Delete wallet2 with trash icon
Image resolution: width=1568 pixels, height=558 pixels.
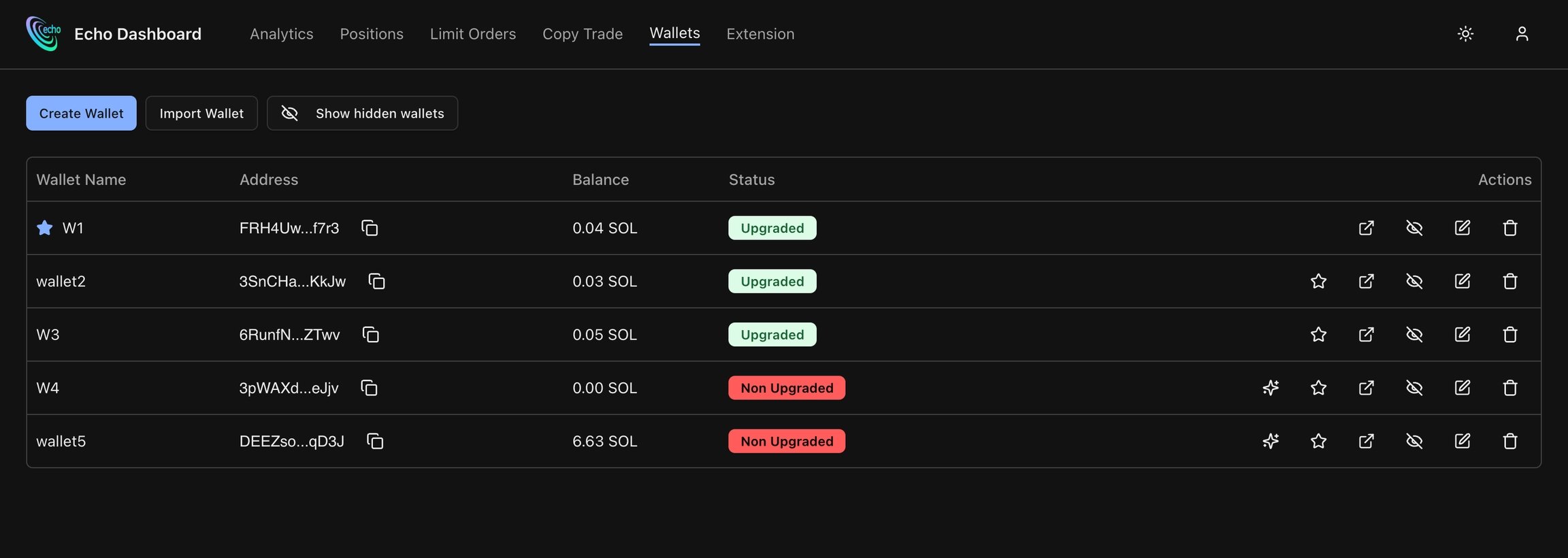click(1510, 281)
